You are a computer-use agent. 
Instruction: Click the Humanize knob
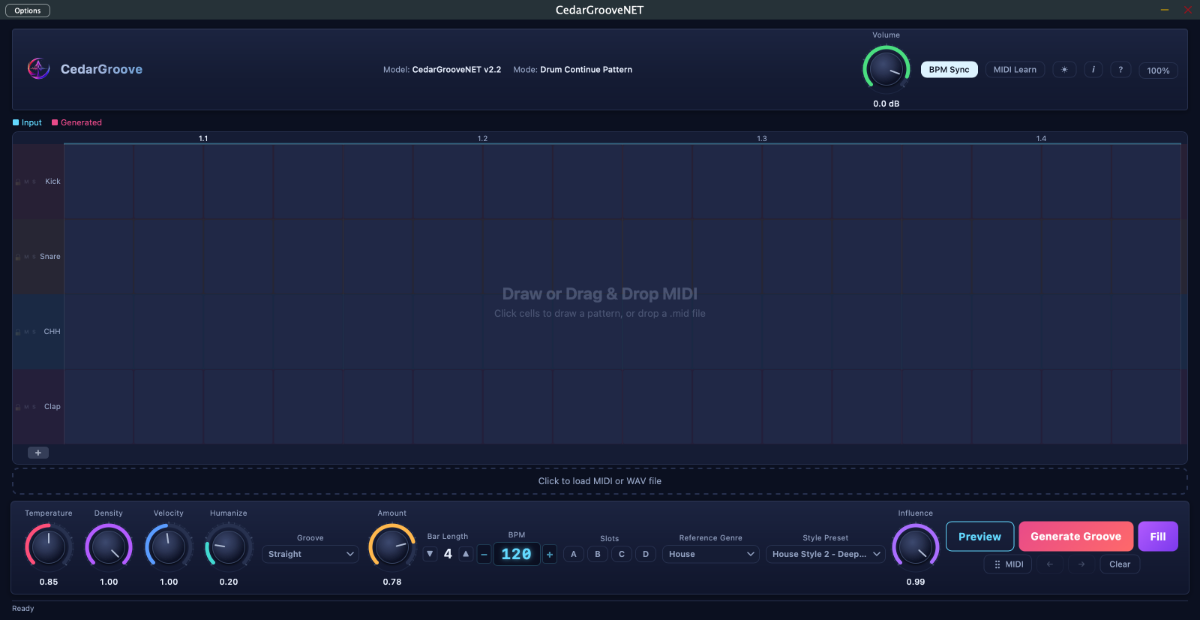[x=228, y=547]
